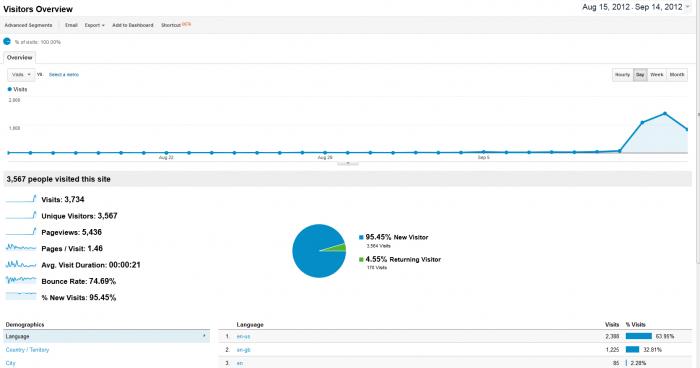
Task: Set graph granularity to Month
Action: coord(677,75)
